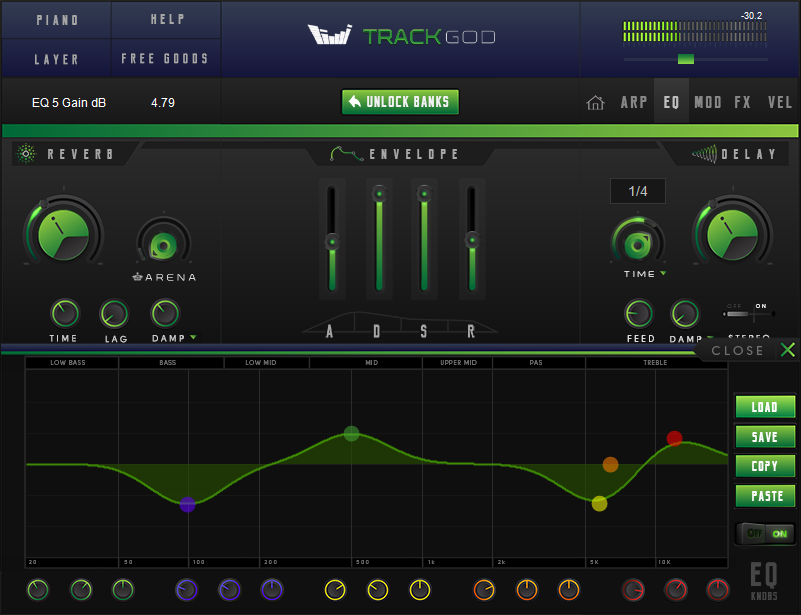Adjust the delay DAMP knob
The image size is (801, 615).
pyautogui.click(x=685, y=314)
